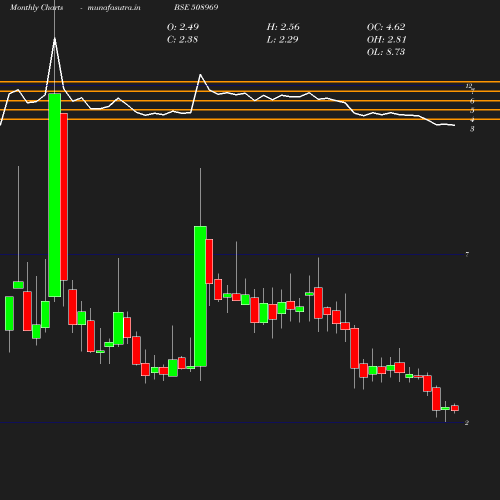Select the open value 'O: 2.49'
500x500 pixels.
pyautogui.click(x=183, y=27)
